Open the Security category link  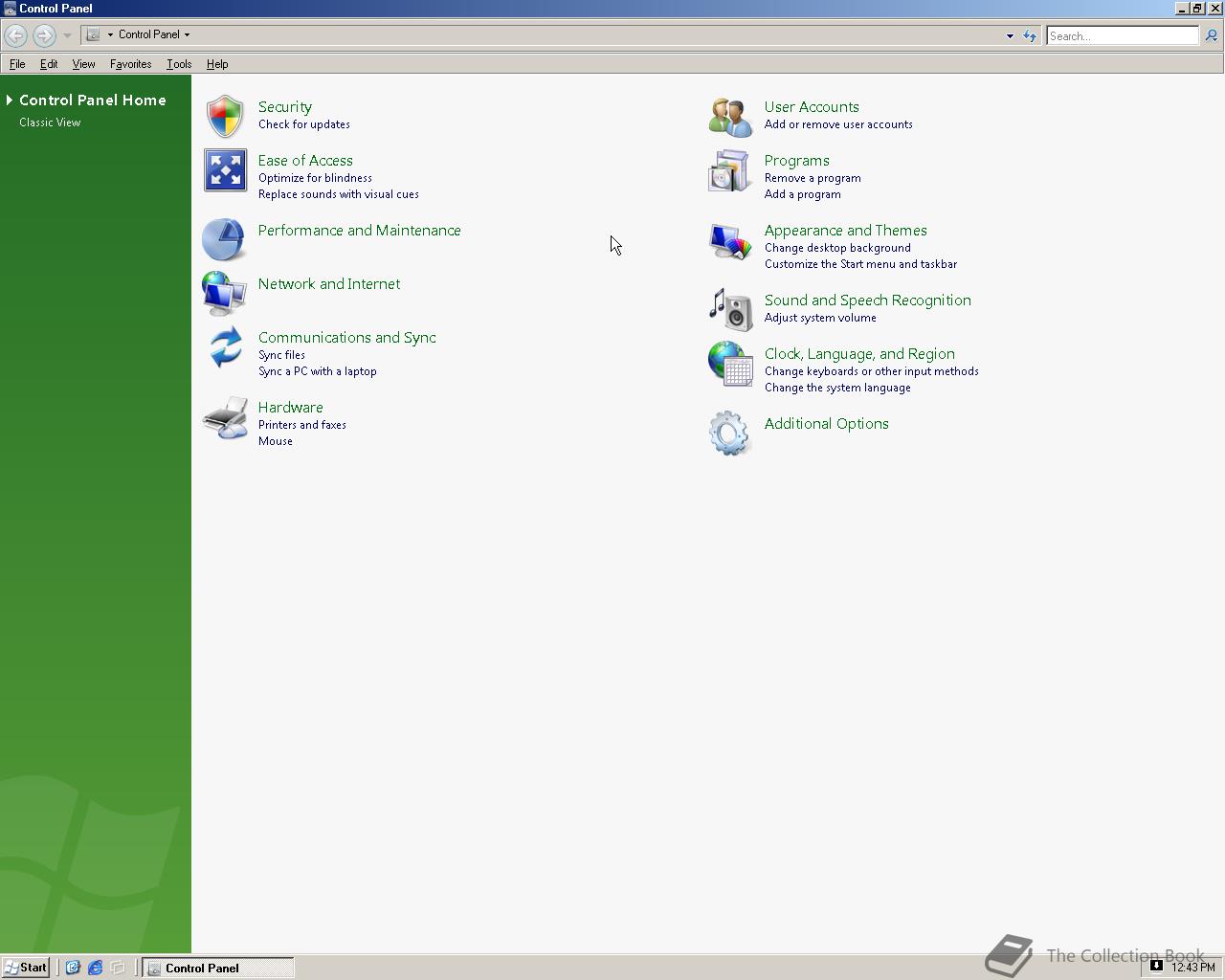click(285, 107)
